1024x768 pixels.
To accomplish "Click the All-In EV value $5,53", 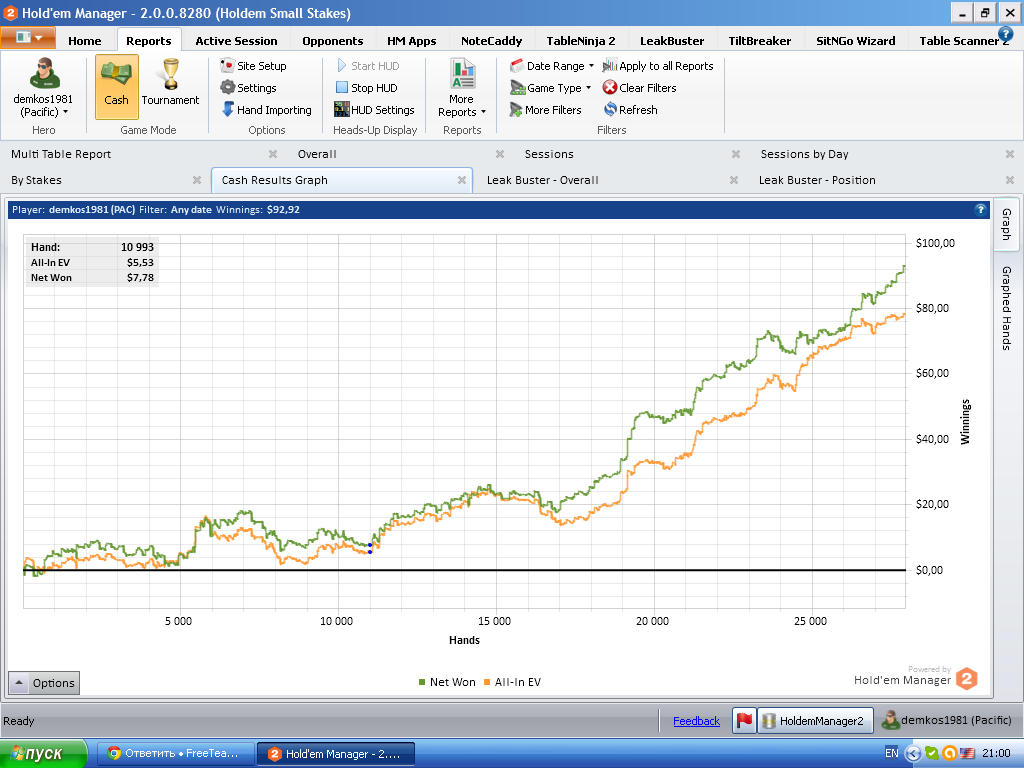I will click(x=140, y=263).
